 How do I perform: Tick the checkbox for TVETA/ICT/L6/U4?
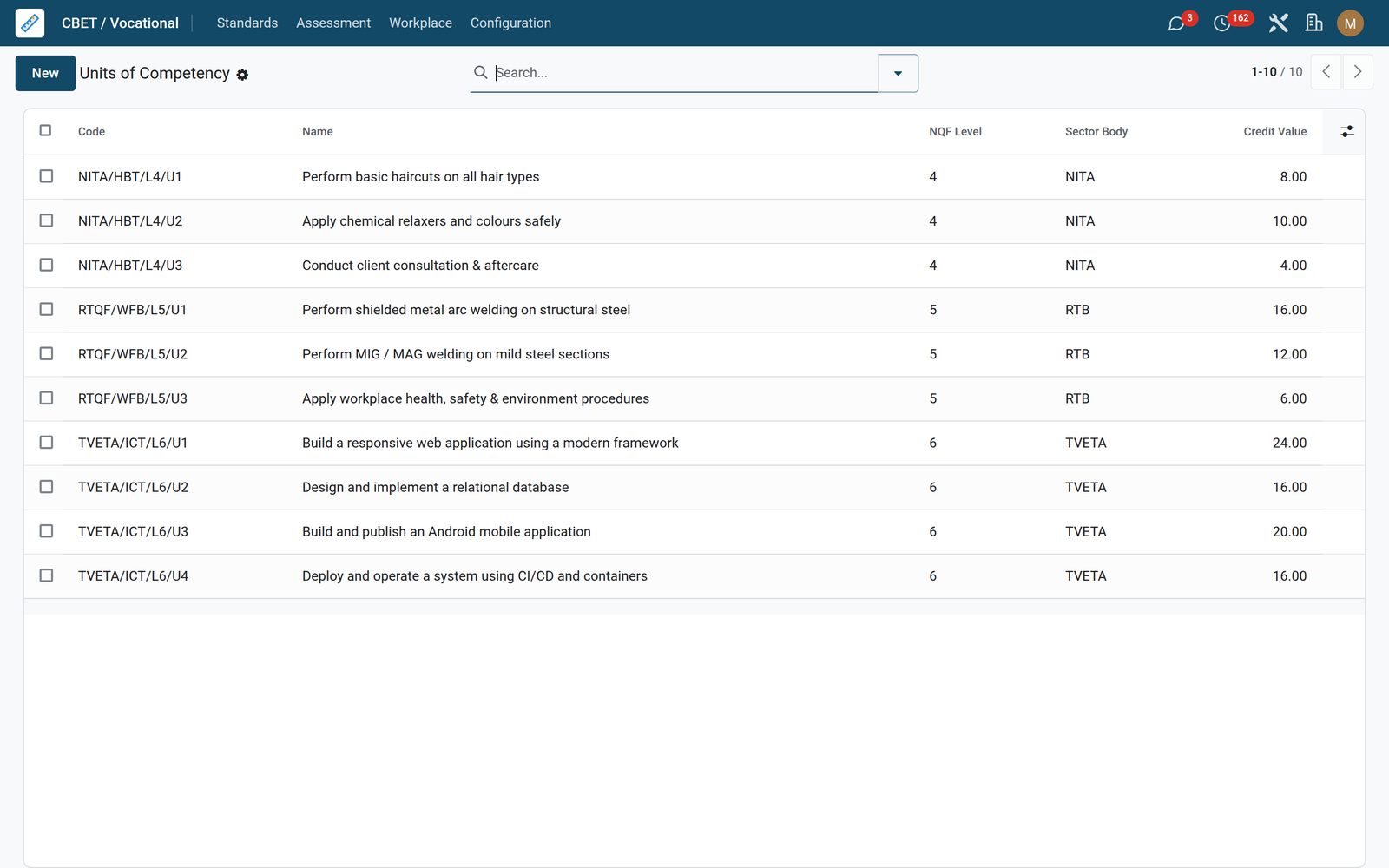click(46, 575)
